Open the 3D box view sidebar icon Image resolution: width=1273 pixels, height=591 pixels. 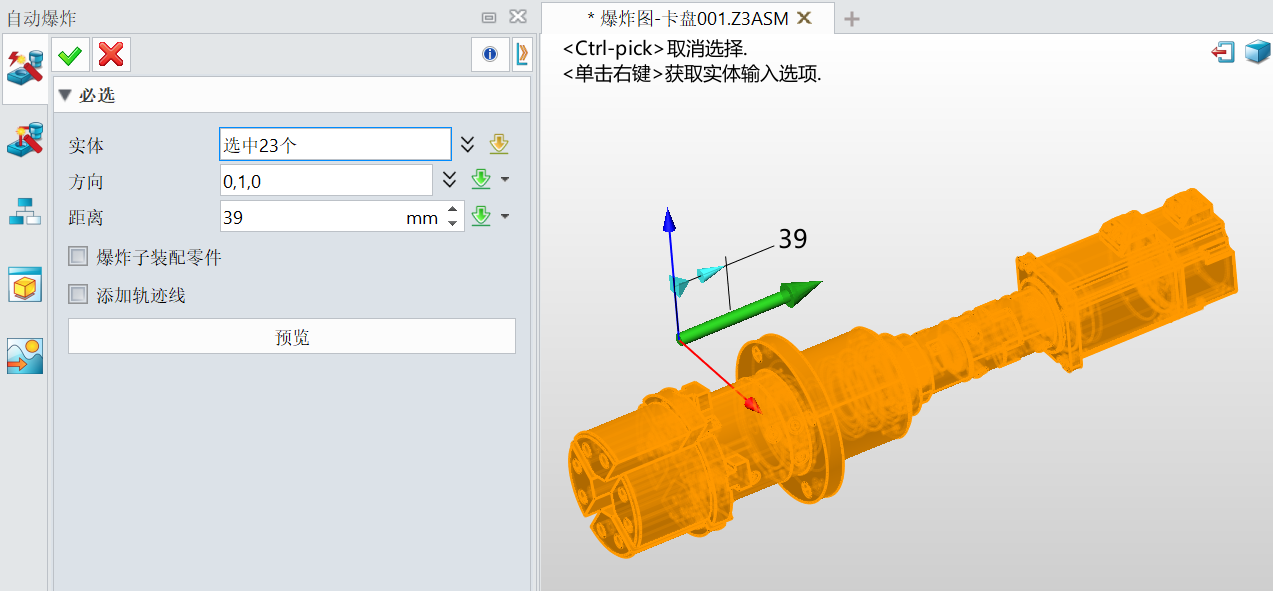[25, 285]
